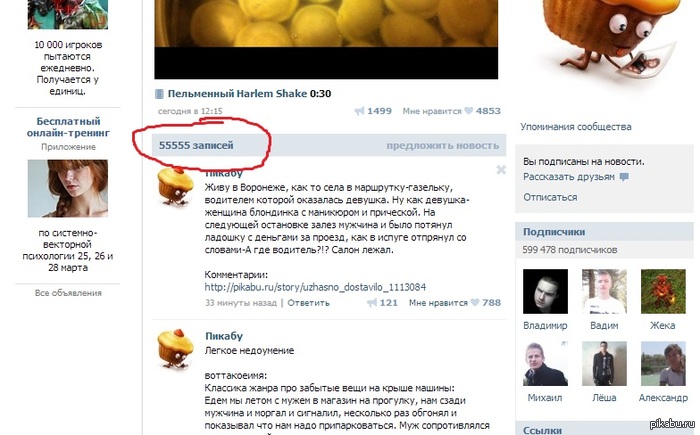Click the video film icon before Пельменный Harlem Shake
700x435 pixels.
point(159,94)
